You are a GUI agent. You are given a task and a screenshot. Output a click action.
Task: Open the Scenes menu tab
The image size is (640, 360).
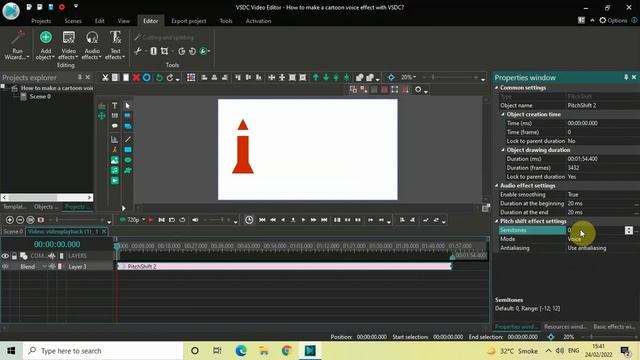73,21
